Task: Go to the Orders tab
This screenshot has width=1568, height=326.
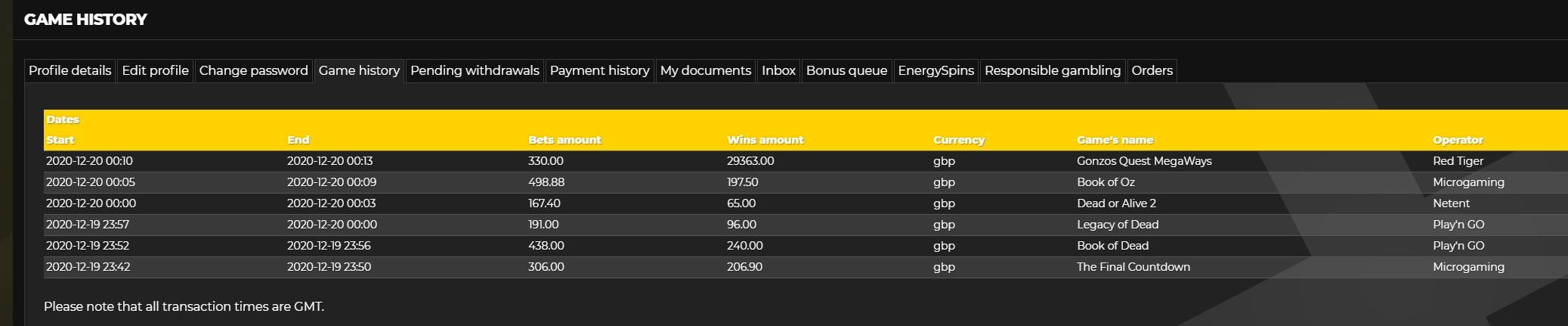Action: [x=1152, y=70]
